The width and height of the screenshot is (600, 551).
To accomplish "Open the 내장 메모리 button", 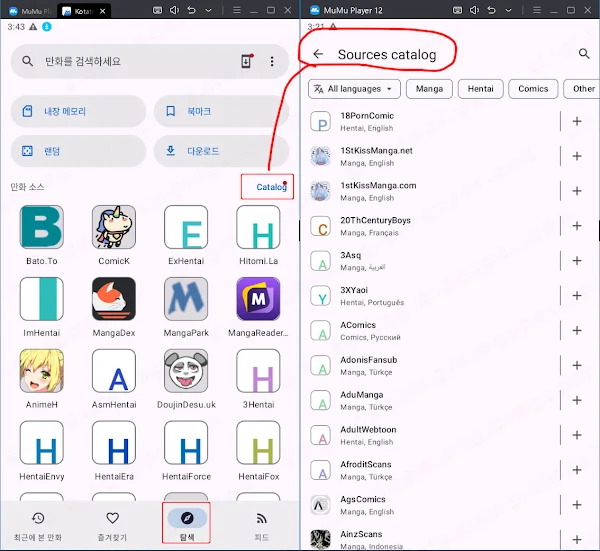I will click(78, 111).
